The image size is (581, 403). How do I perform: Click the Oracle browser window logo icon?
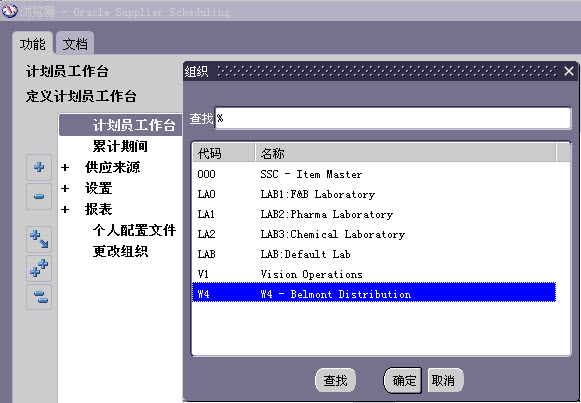9,11
